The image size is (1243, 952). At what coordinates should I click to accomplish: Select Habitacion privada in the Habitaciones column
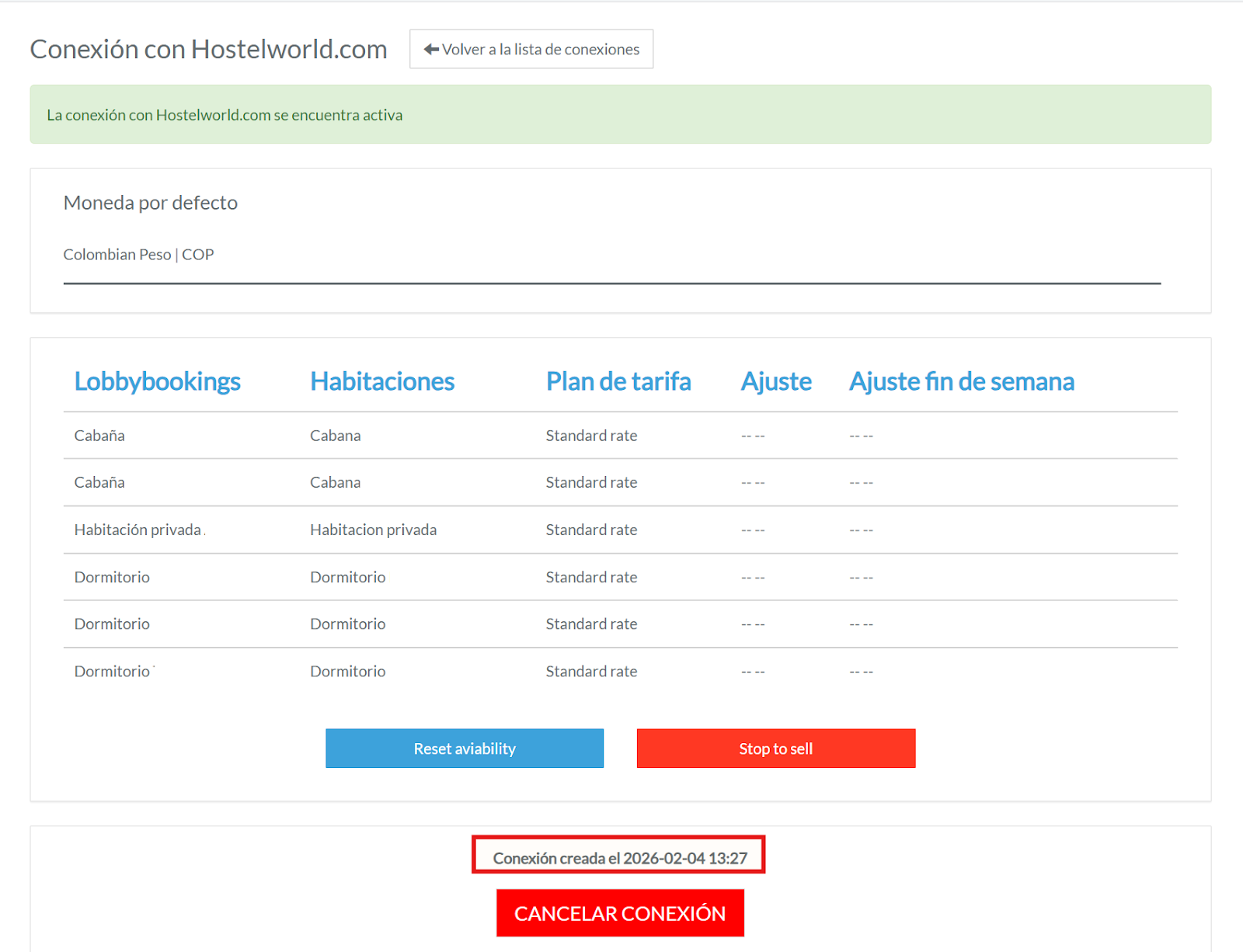(x=373, y=530)
